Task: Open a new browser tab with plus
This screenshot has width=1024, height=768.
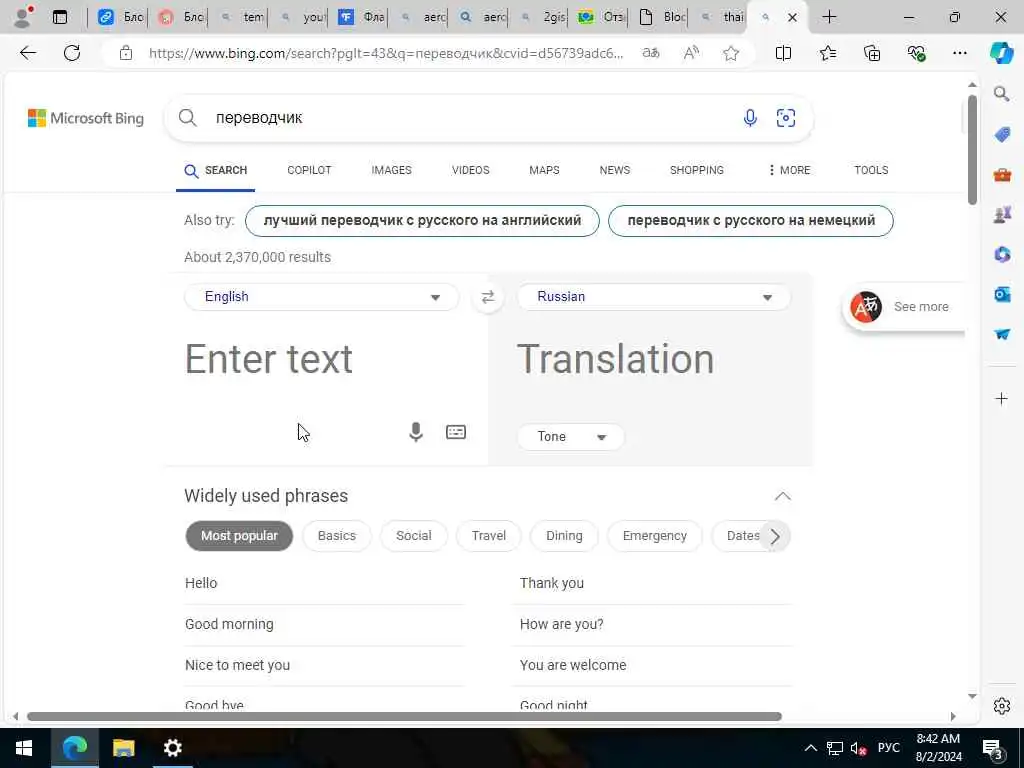Action: 829,17
